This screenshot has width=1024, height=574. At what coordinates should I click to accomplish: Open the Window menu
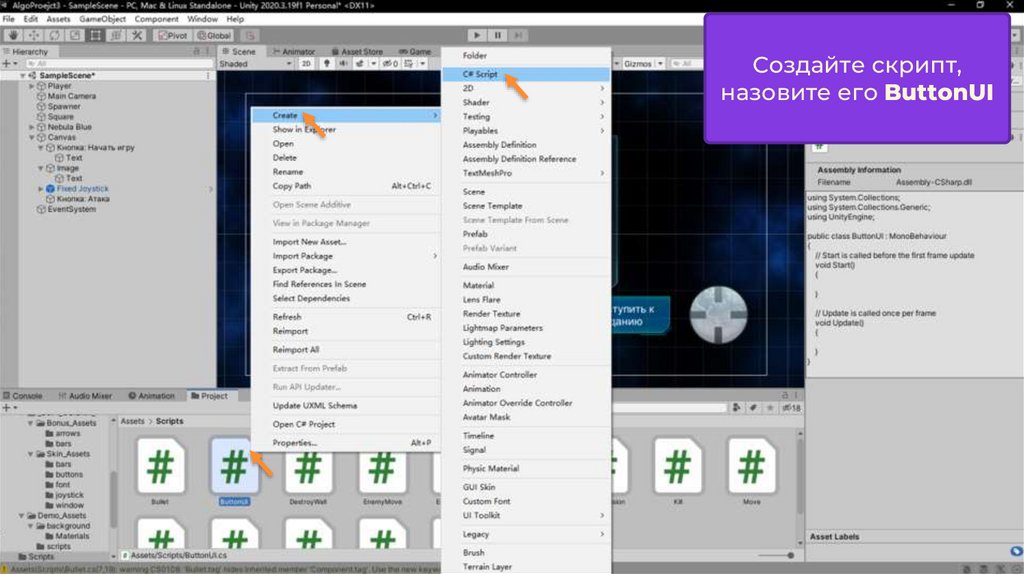pyautogui.click(x=202, y=19)
